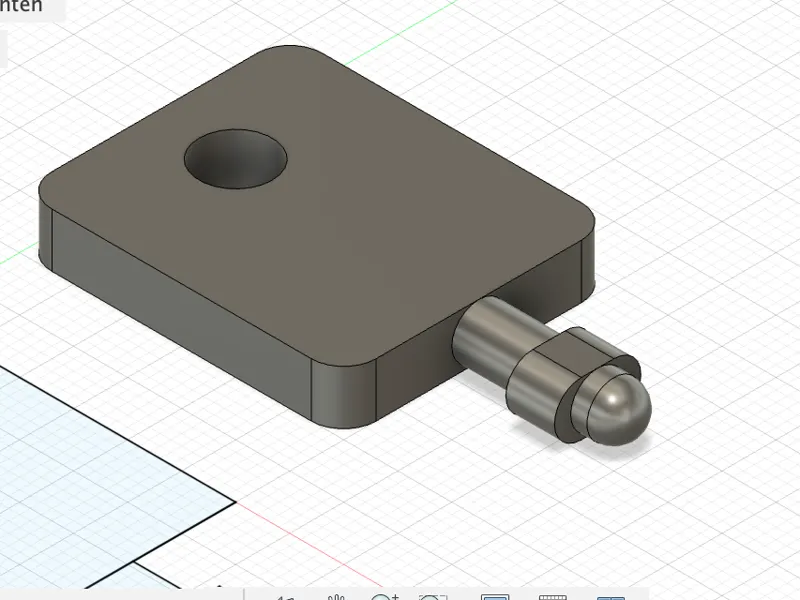
Task: Activate the zoom magnifier with plus icon
Action: coord(385,597)
